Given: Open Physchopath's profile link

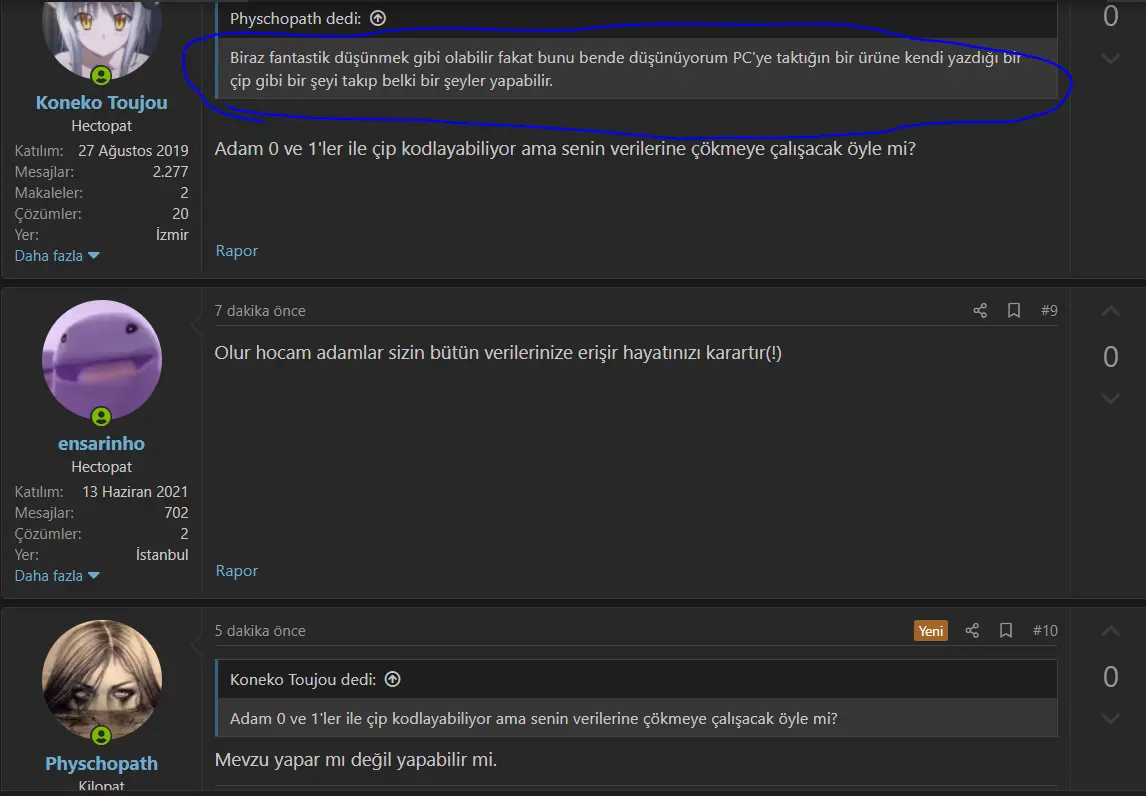Looking at the screenshot, I should tap(102, 763).
